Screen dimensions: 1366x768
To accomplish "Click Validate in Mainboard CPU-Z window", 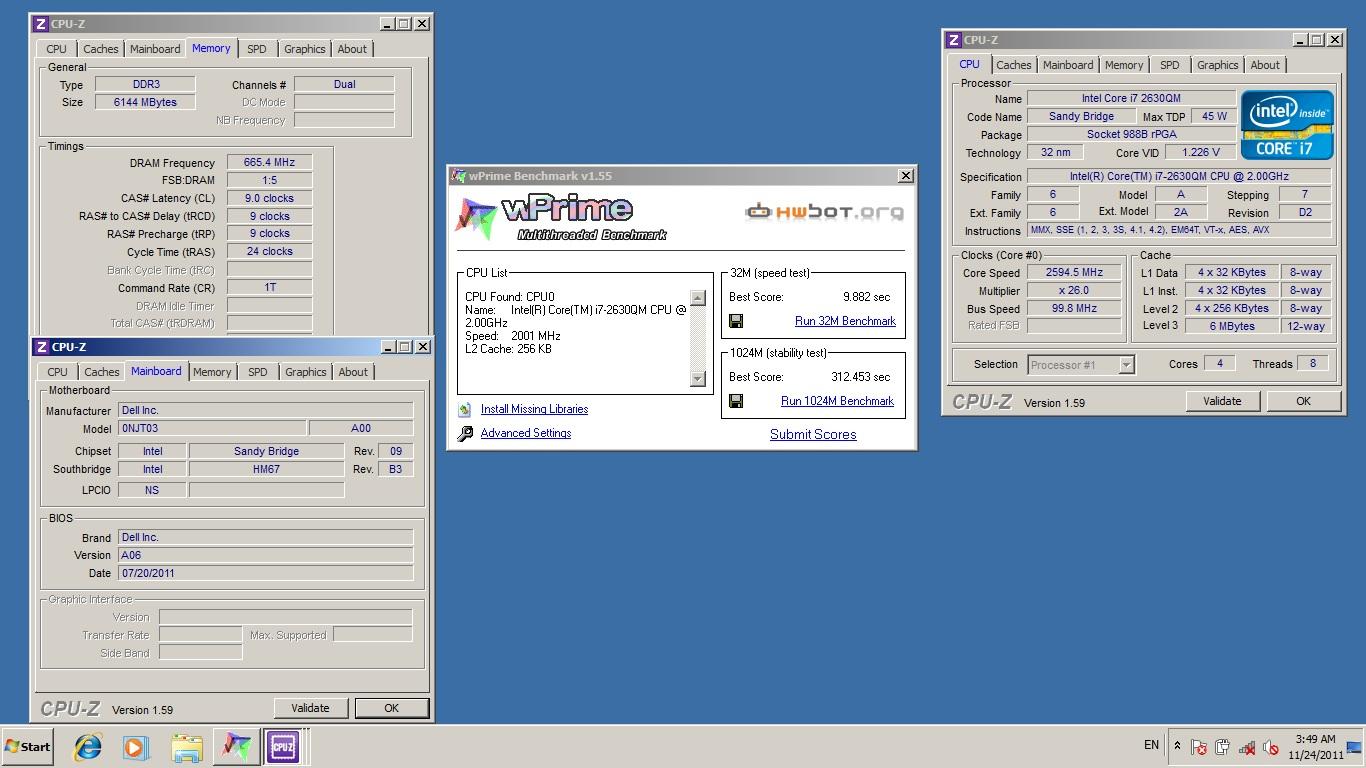I will [x=310, y=708].
